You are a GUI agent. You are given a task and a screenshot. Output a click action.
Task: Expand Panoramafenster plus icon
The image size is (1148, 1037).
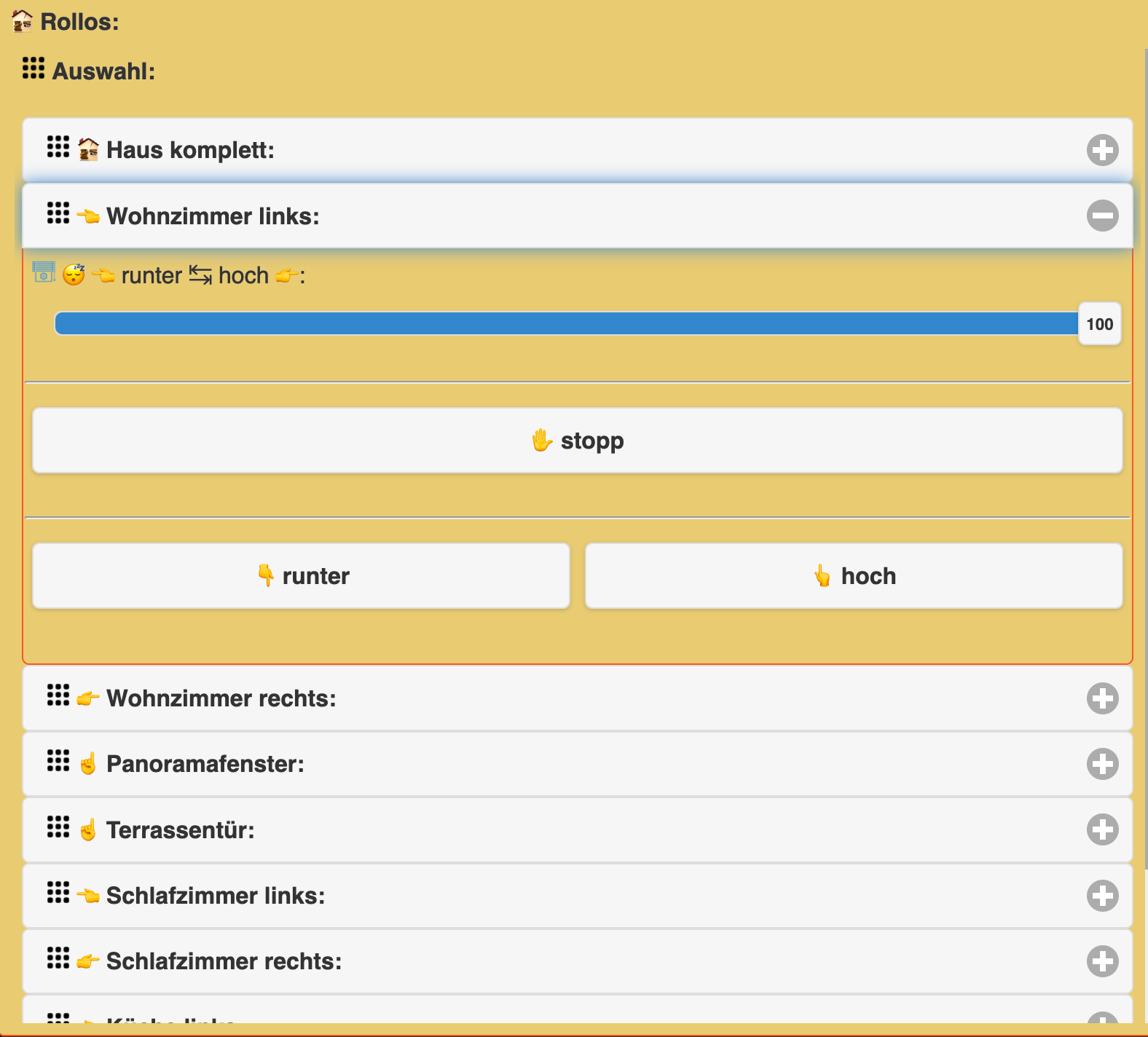pyautogui.click(x=1103, y=764)
